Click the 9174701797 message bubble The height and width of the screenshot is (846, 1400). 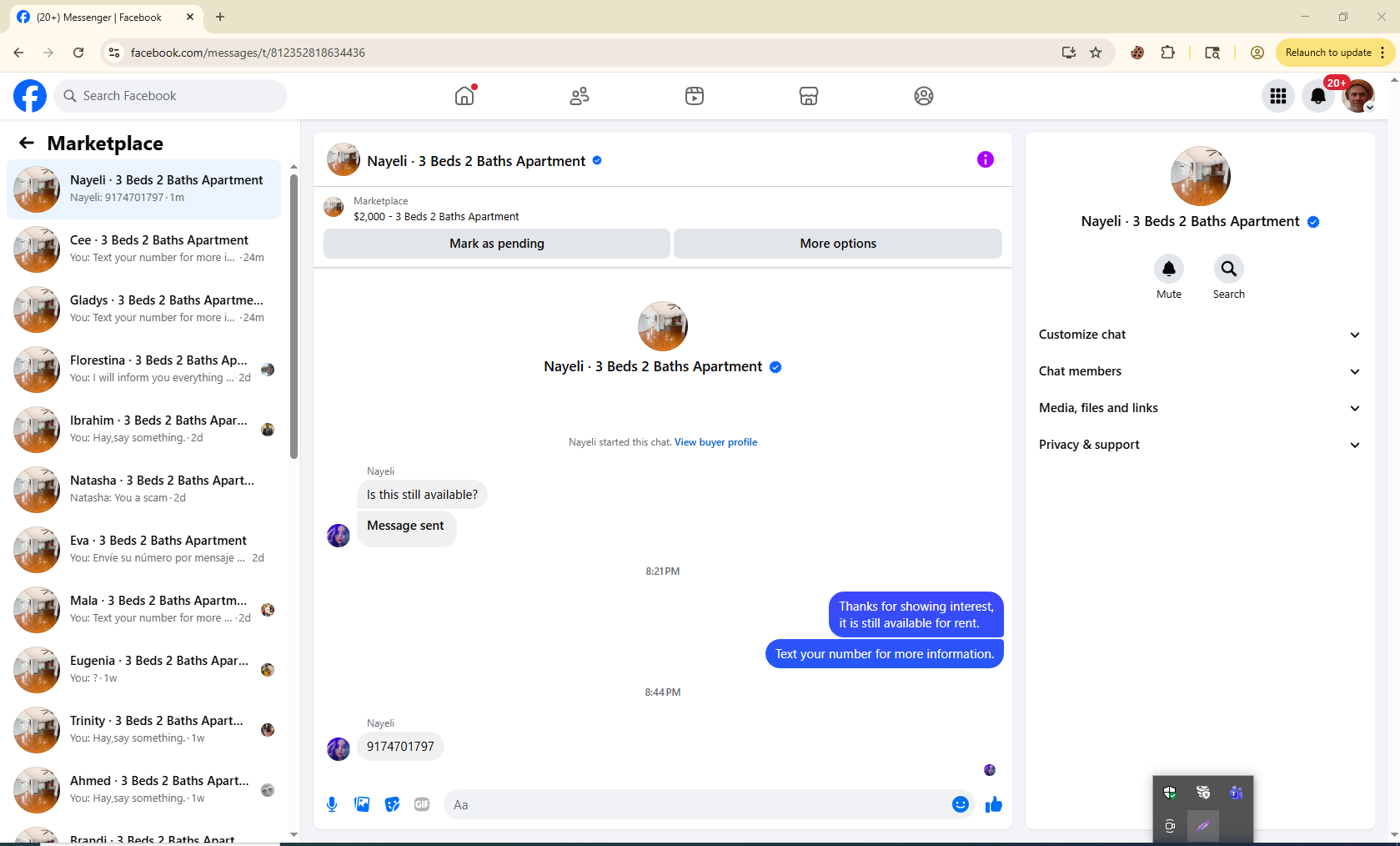click(400, 747)
